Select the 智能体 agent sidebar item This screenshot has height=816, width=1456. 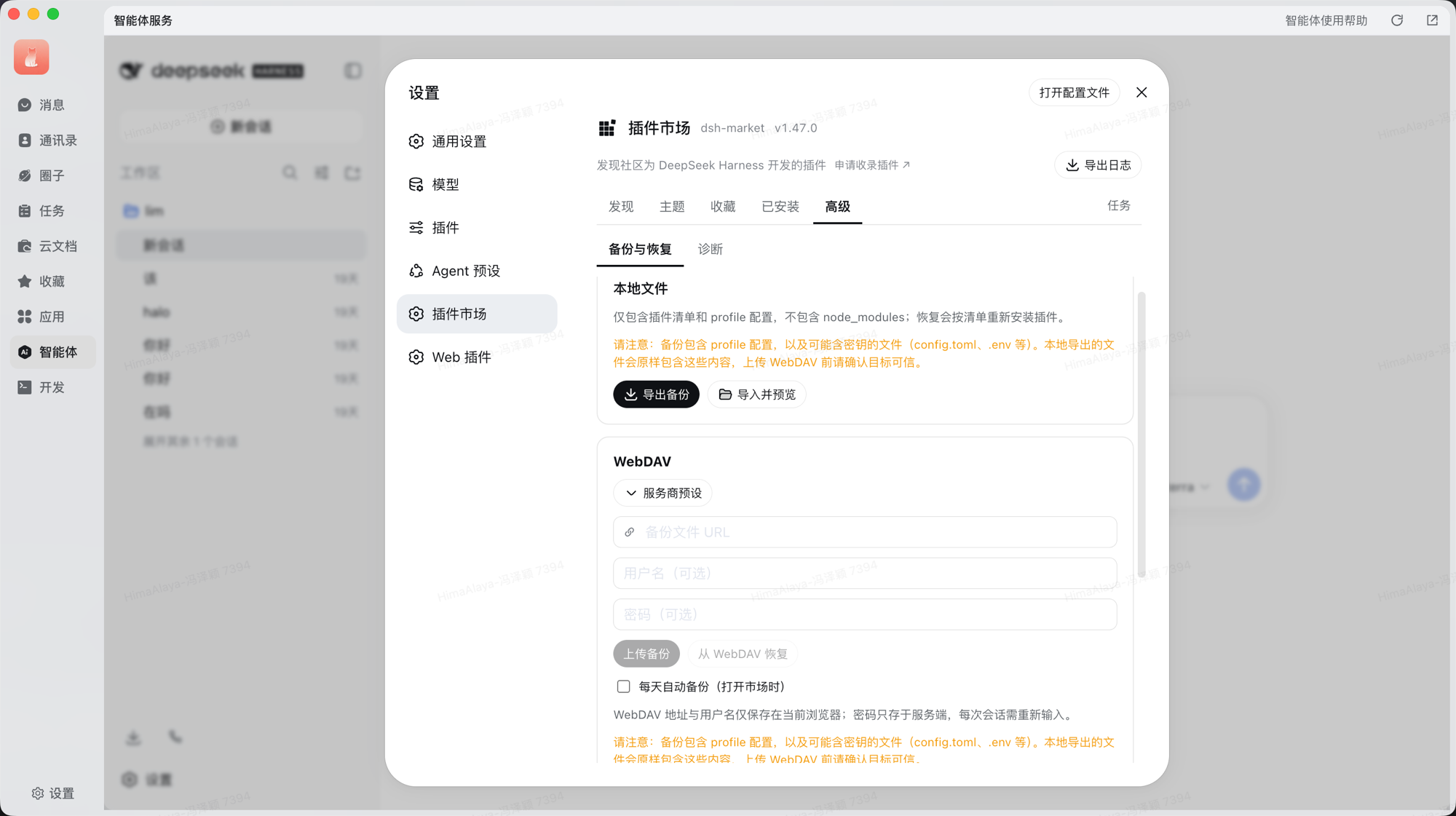coord(52,352)
